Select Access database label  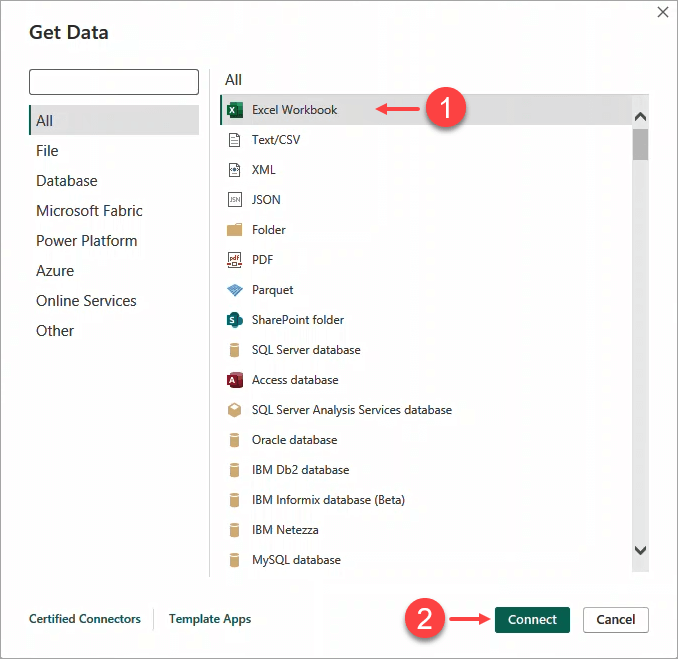pos(295,380)
